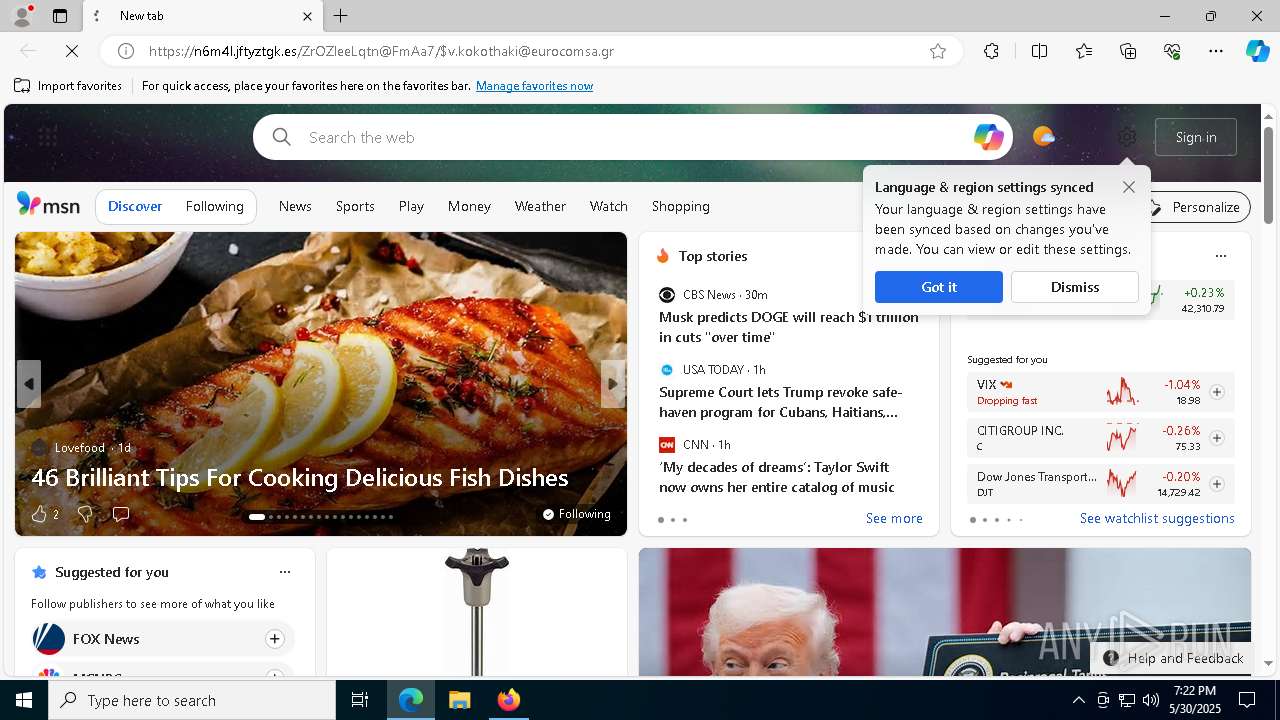The image size is (1280, 720).
Task: Add Dow Jones Transport to watchlist
Action: pos(1216,484)
